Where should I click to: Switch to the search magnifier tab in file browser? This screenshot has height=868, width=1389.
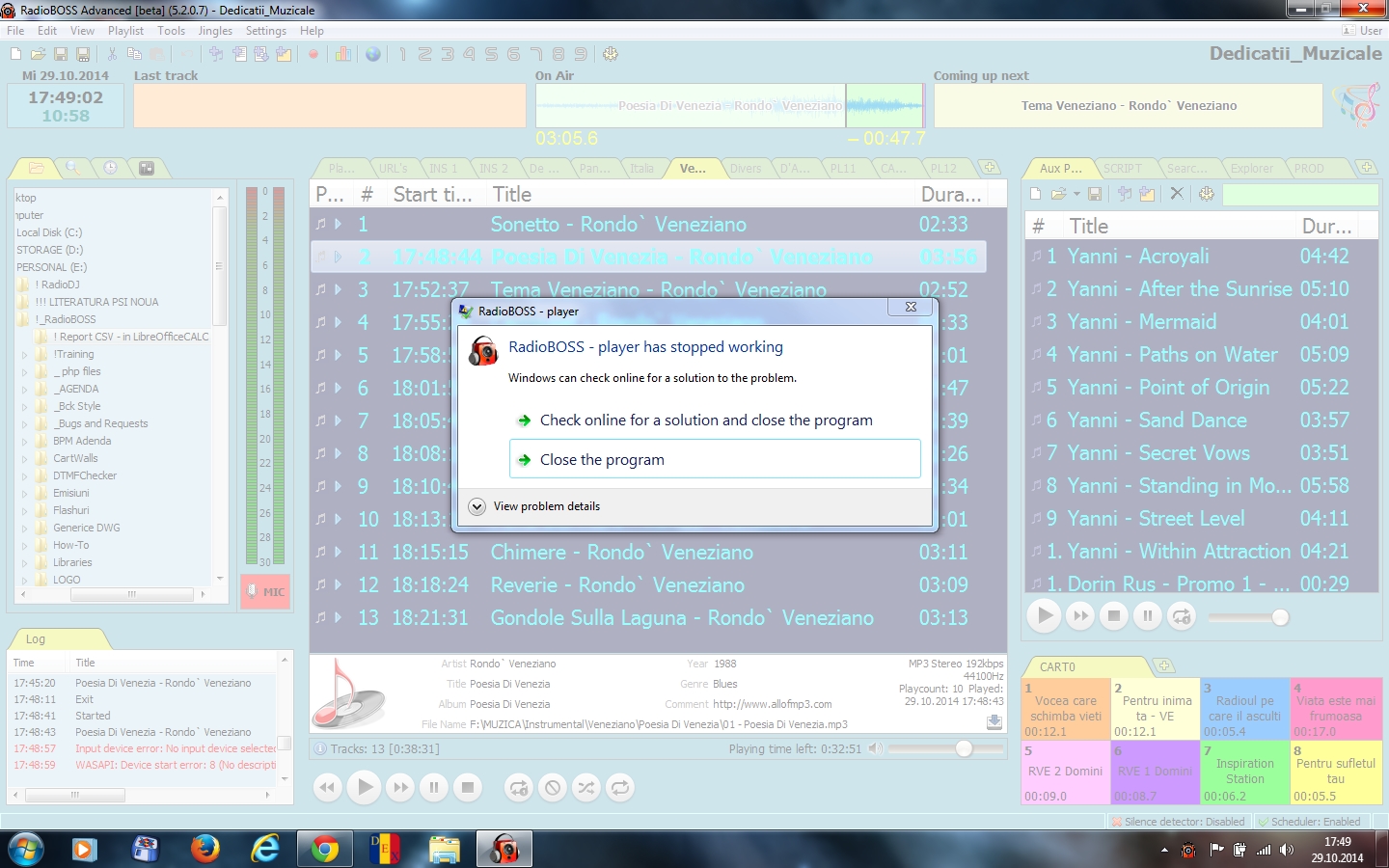(72, 168)
